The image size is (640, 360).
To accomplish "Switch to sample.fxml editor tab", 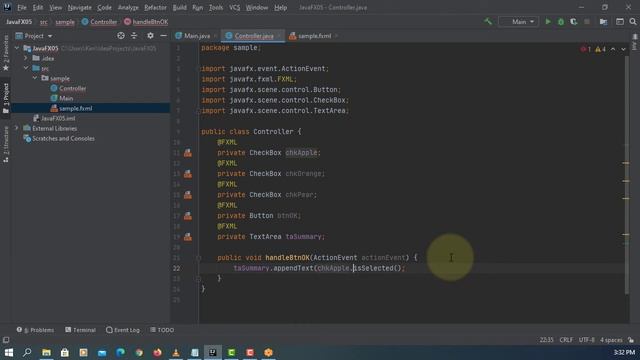I will pyautogui.click(x=313, y=36).
